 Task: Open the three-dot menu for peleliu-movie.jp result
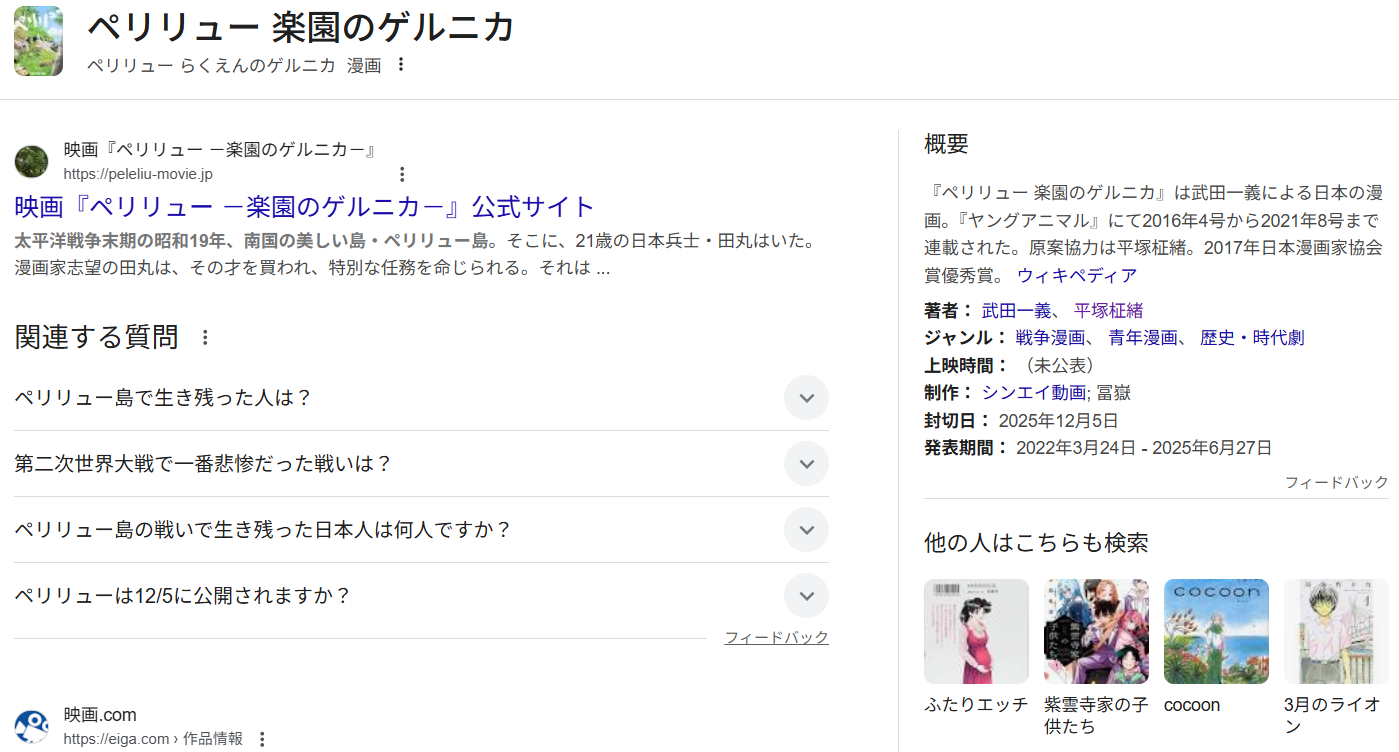[402, 174]
